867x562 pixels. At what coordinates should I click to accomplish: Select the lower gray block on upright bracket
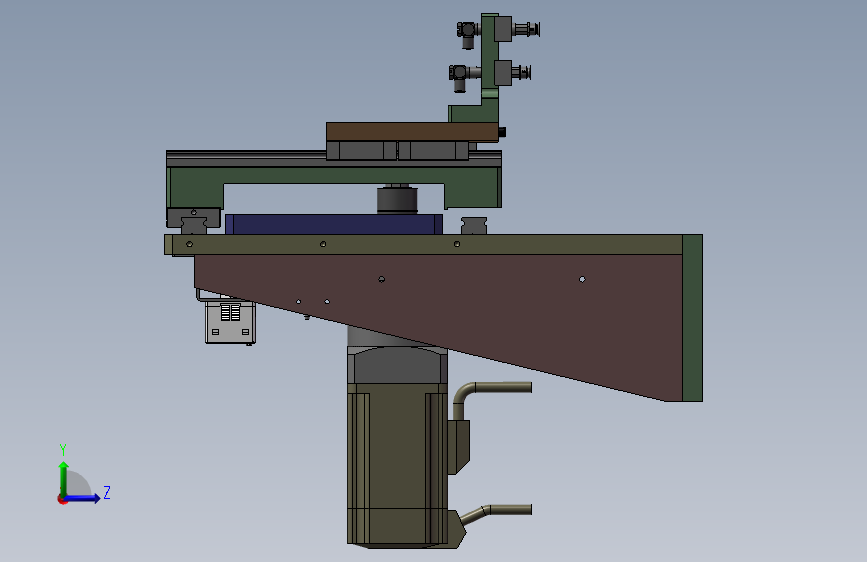pos(503,72)
